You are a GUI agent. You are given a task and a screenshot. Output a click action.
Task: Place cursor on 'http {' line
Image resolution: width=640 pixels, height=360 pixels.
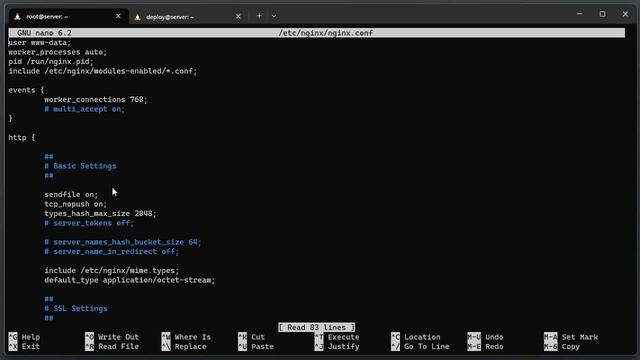pyautogui.click(x=22, y=138)
